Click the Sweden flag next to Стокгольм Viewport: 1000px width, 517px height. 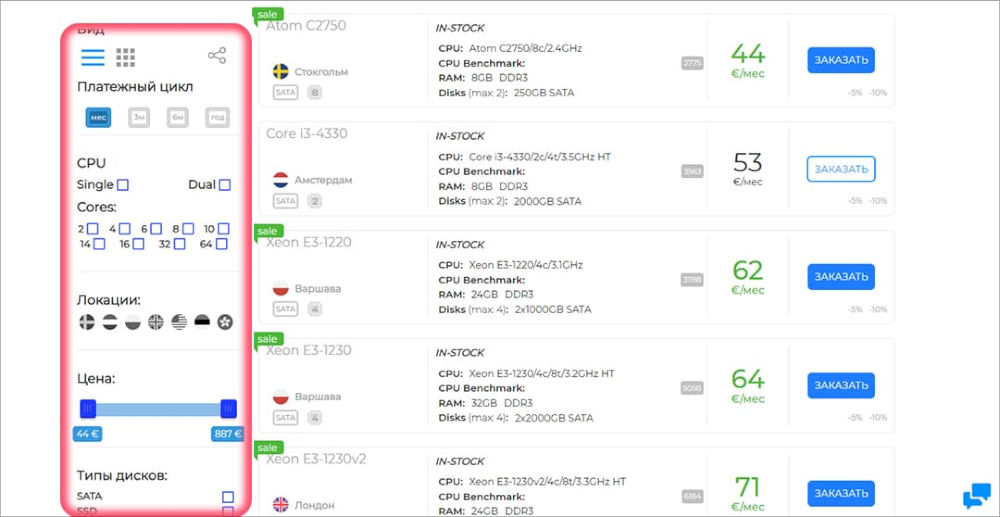[281, 71]
